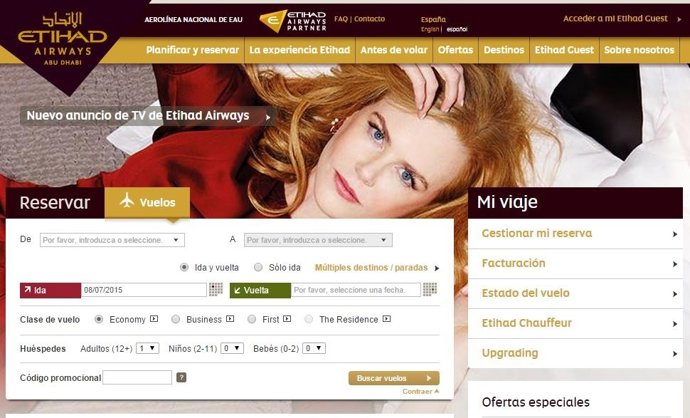Screen dimensions: 690x418
Task: Click the Business class info icon
Action: tap(230, 320)
